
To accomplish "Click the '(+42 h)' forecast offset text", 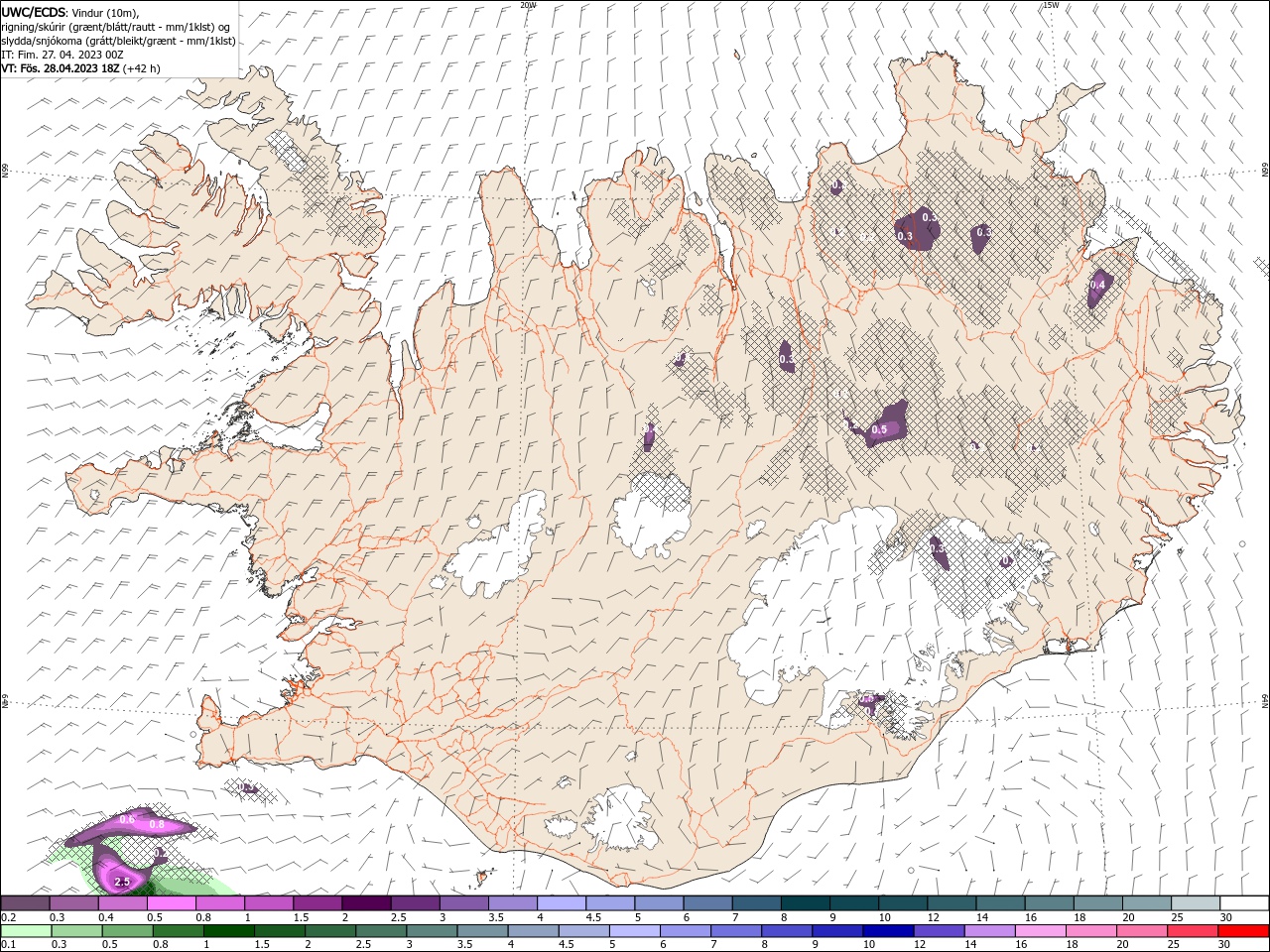I will (142, 68).
